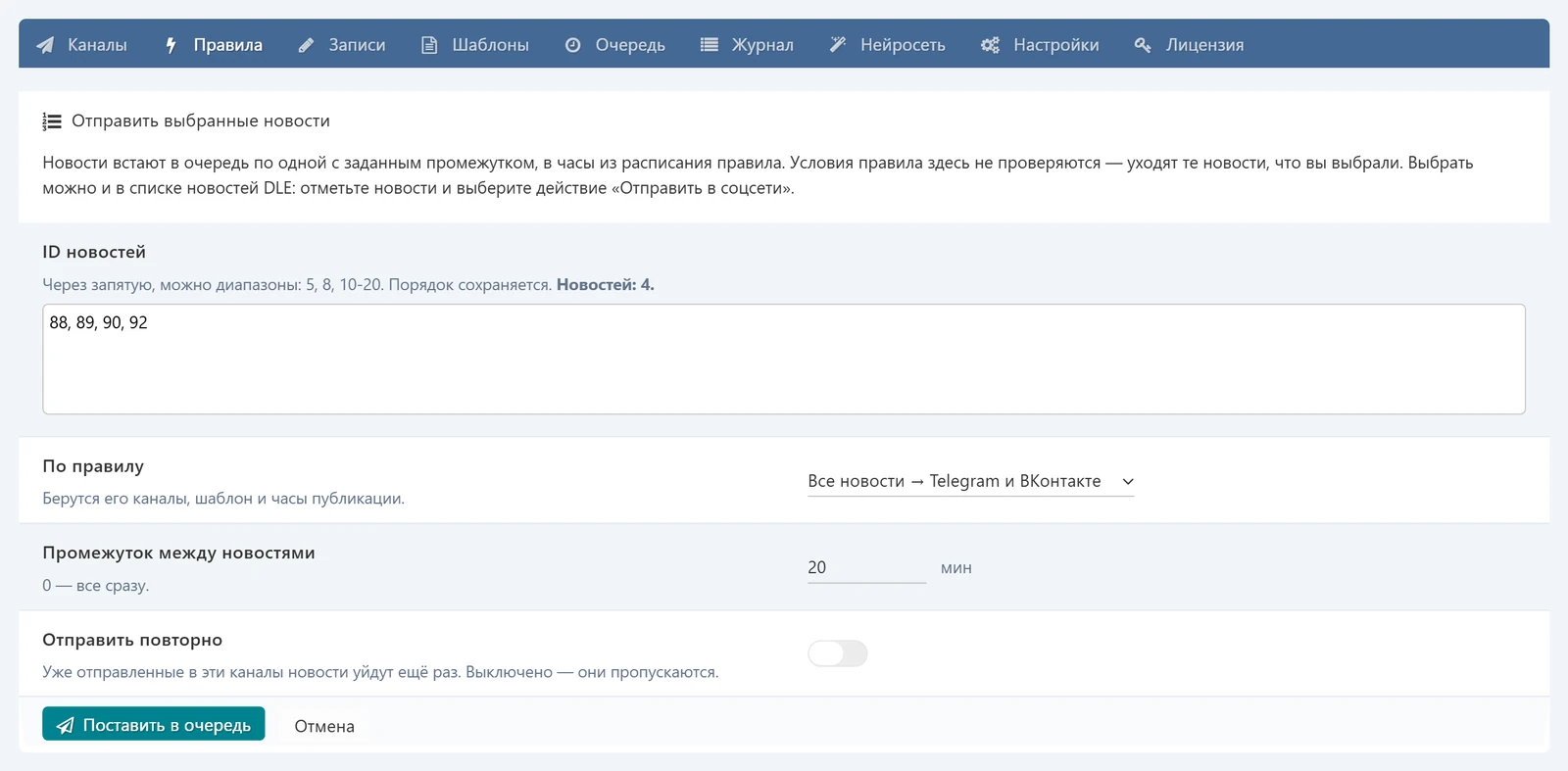Click the Отправить выбранные новости heading
The height and width of the screenshot is (771, 1568).
tap(201, 120)
